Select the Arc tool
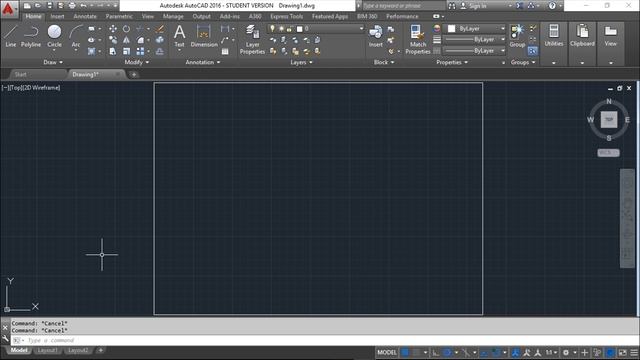This screenshot has height=360, width=640. (x=76, y=36)
